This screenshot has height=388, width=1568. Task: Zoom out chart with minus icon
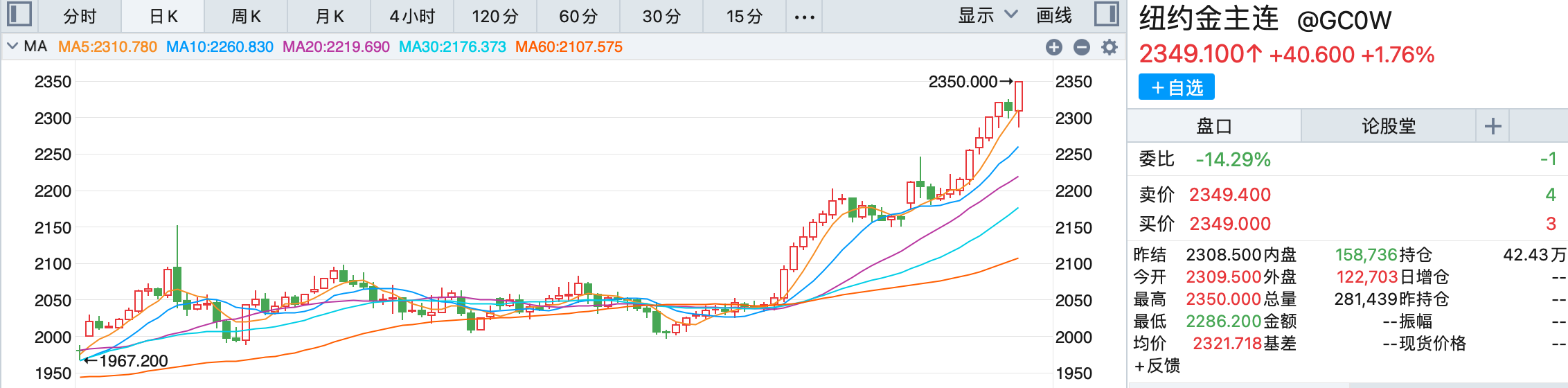[1081, 47]
